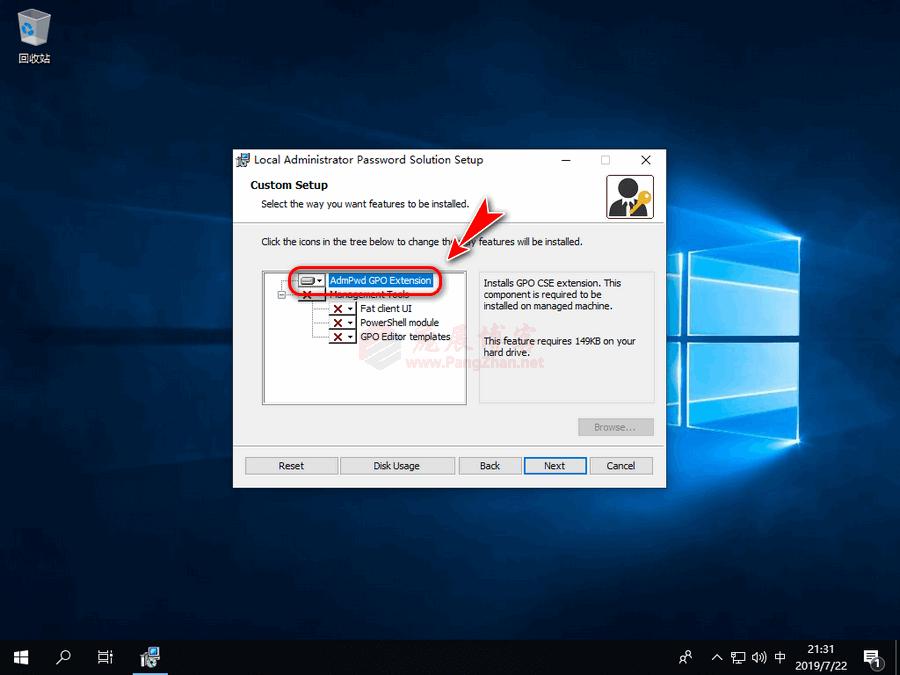
Task: Click the LAPS key-person icon in dialog header
Action: click(630, 196)
